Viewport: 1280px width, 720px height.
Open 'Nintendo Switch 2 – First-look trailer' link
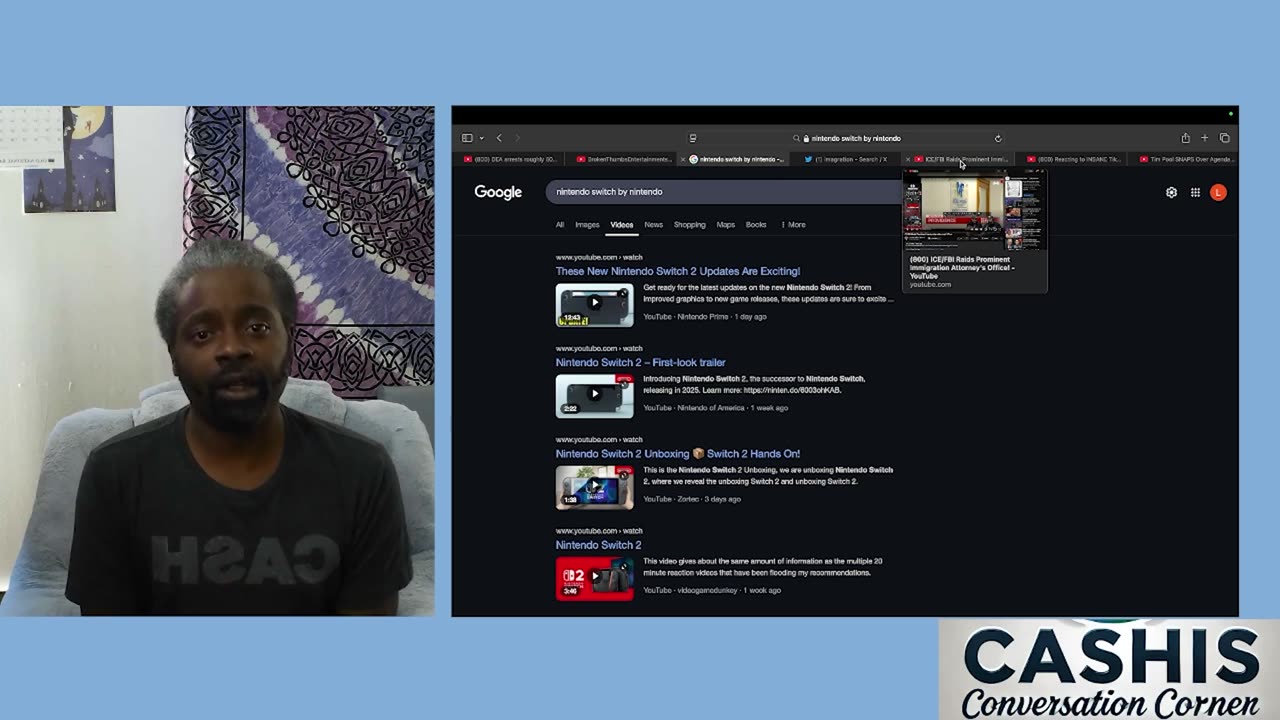tap(641, 362)
